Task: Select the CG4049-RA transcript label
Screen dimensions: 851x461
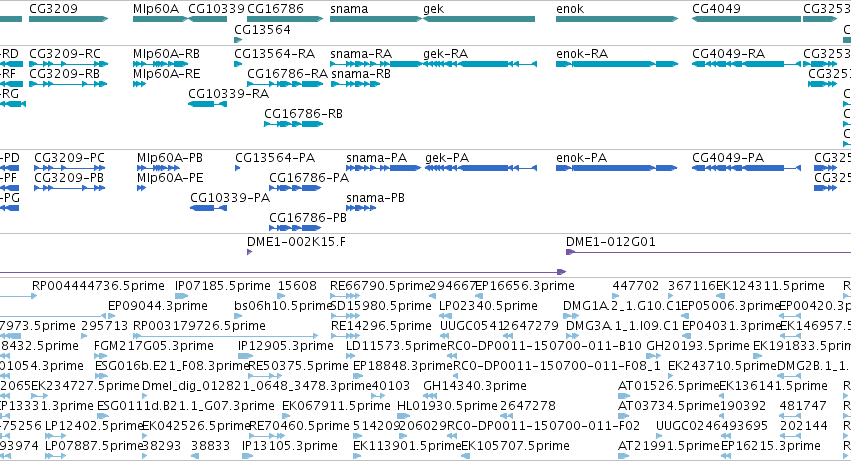Action: [728, 54]
